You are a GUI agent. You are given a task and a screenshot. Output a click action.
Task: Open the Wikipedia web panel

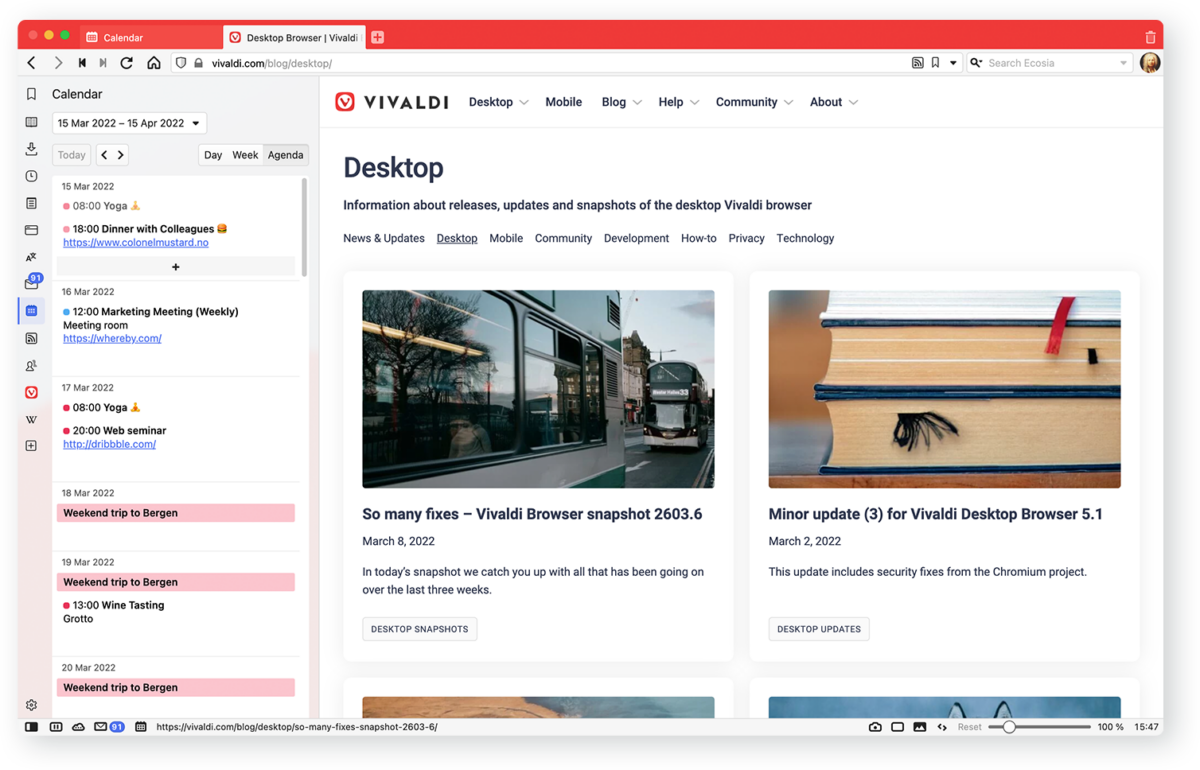[31, 419]
